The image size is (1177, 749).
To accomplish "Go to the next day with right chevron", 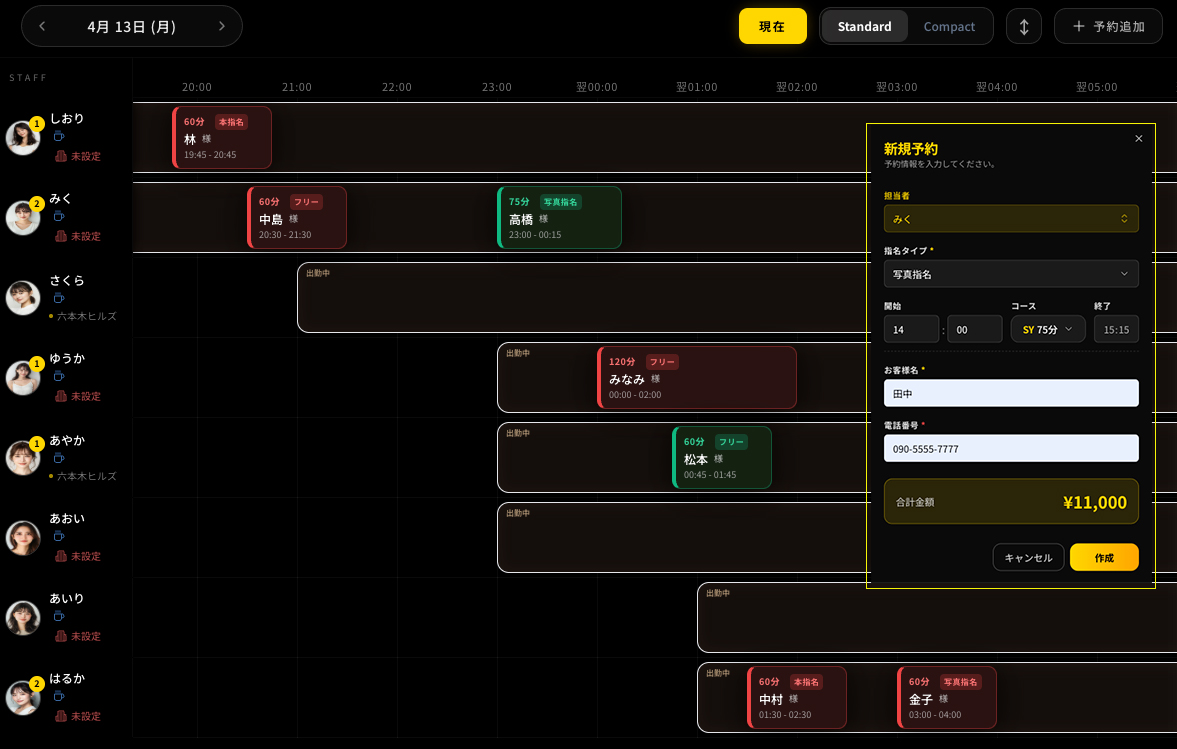I will coord(221,26).
